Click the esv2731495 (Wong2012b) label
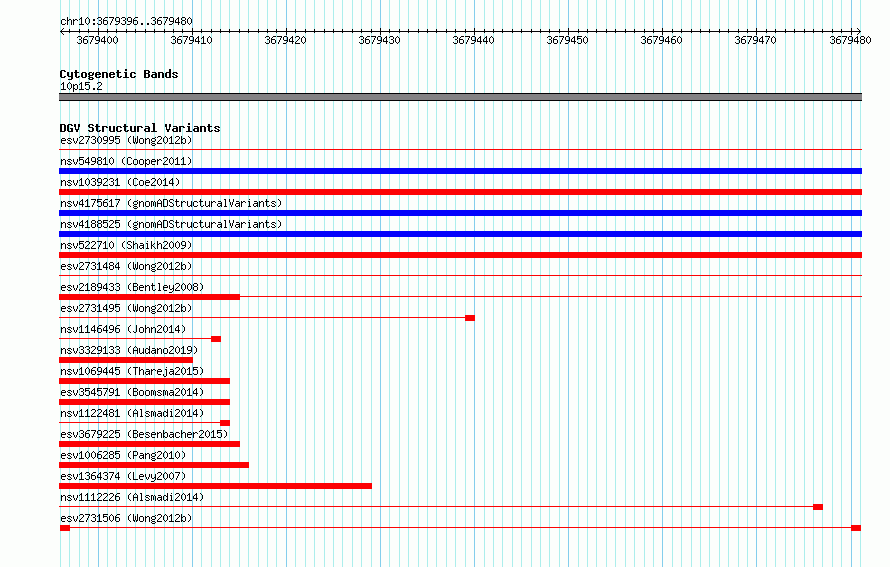890x567 pixels. tap(126, 308)
